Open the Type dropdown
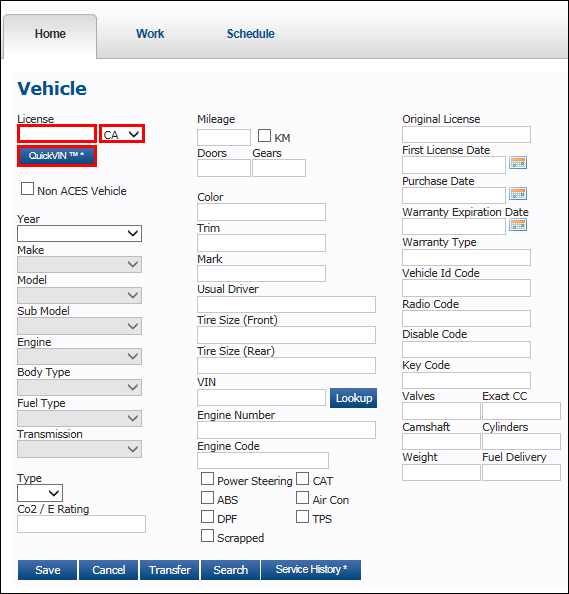569x594 pixels. click(40, 493)
